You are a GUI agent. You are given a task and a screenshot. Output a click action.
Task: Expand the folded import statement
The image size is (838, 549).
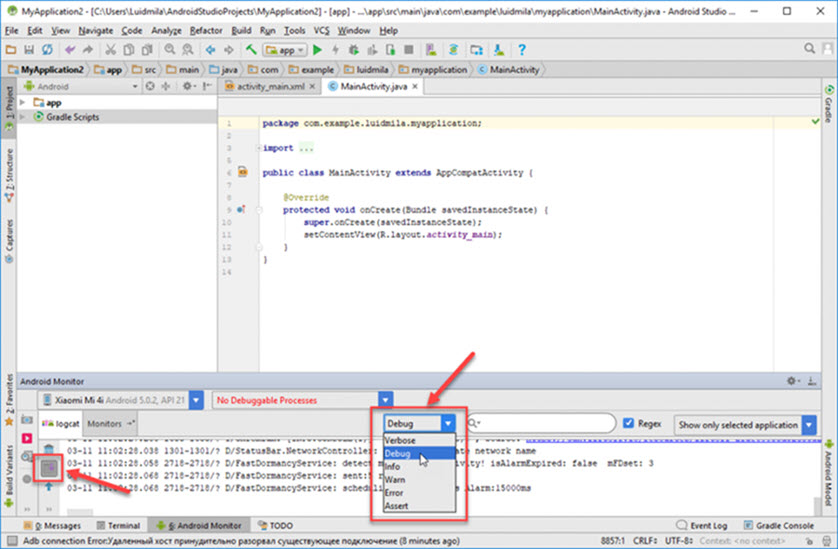pos(259,148)
